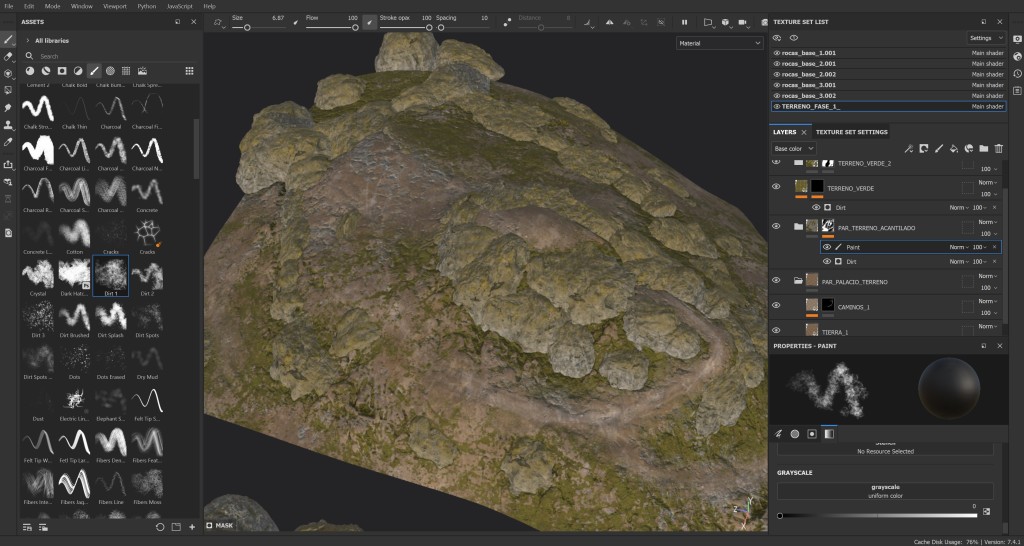Delete layer using the trash icon
Viewport: 1024px width, 546px height.
[998, 148]
